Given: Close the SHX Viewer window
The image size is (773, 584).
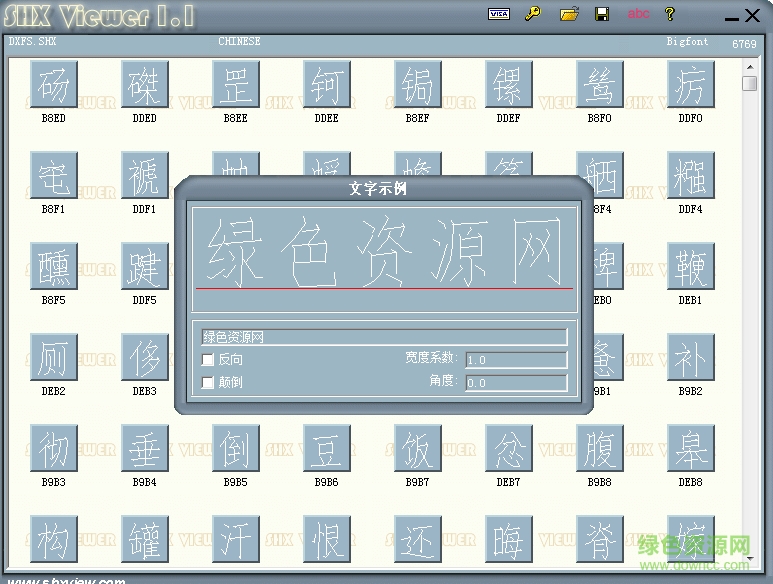Looking at the screenshot, I should (752, 16).
